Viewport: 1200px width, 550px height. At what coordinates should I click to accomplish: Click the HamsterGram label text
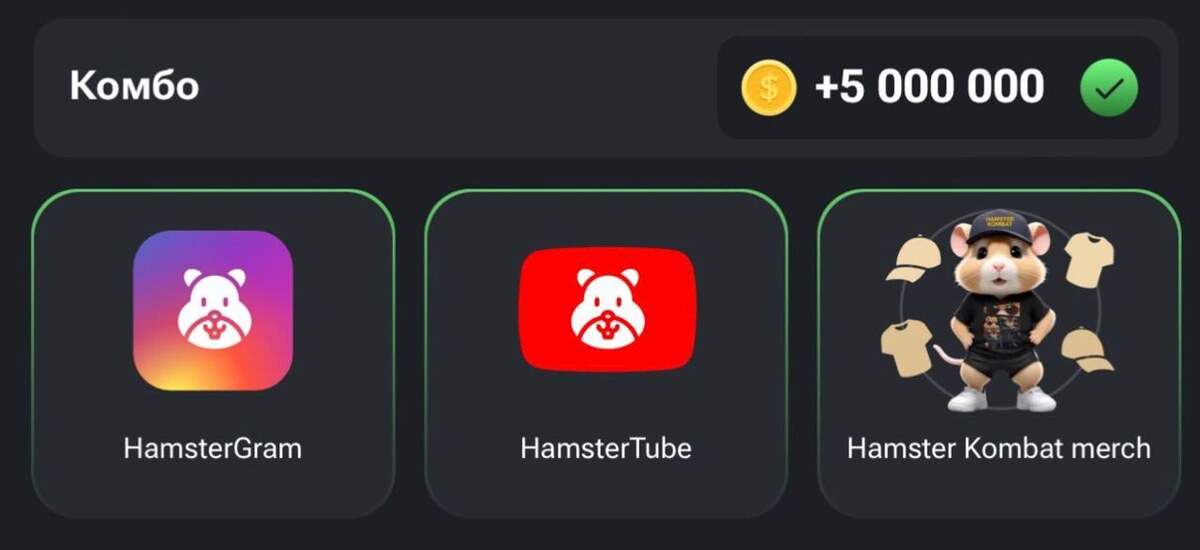click(213, 448)
